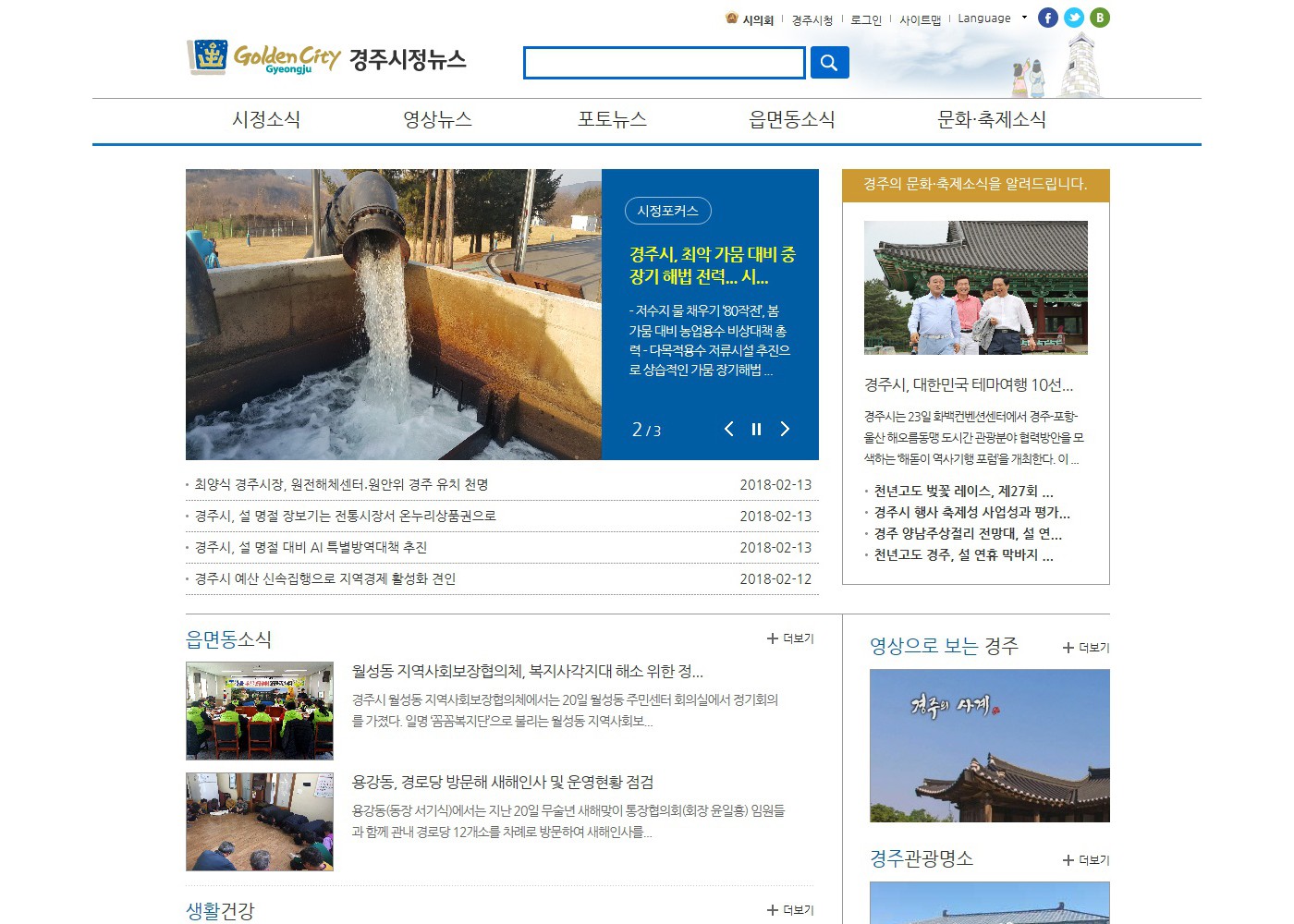Click the magnifier search button
Viewport: 1294px width, 924px height.
click(x=829, y=63)
